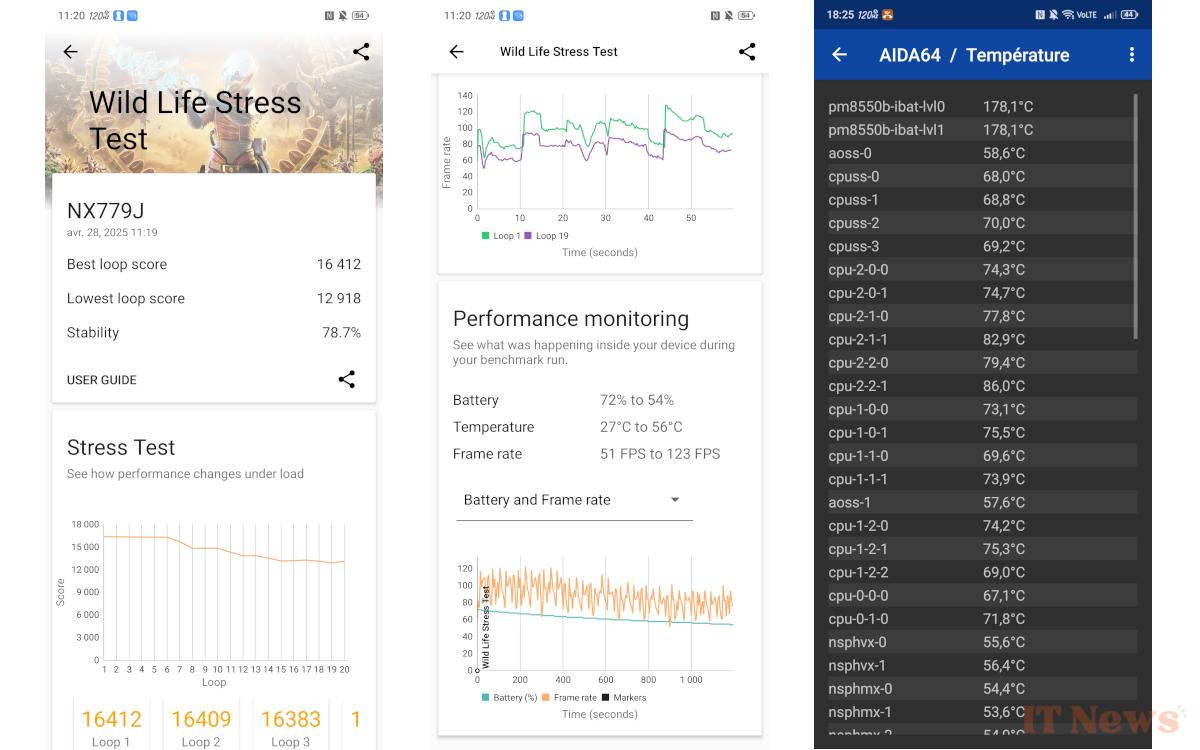Viewport: 1200px width, 750px height.
Task: Click the orange Frame rate legend entry
Action: (x=569, y=698)
